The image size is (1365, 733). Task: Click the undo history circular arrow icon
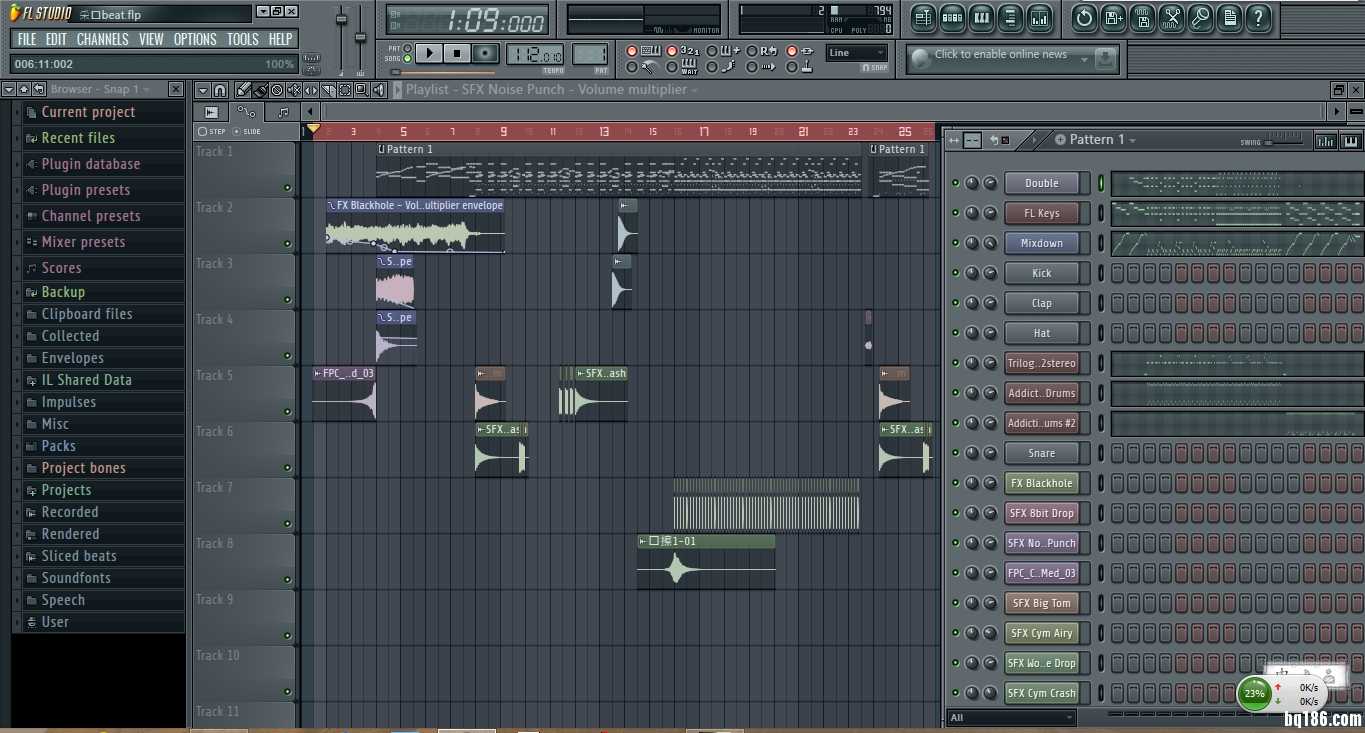(x=1085, y=18)
